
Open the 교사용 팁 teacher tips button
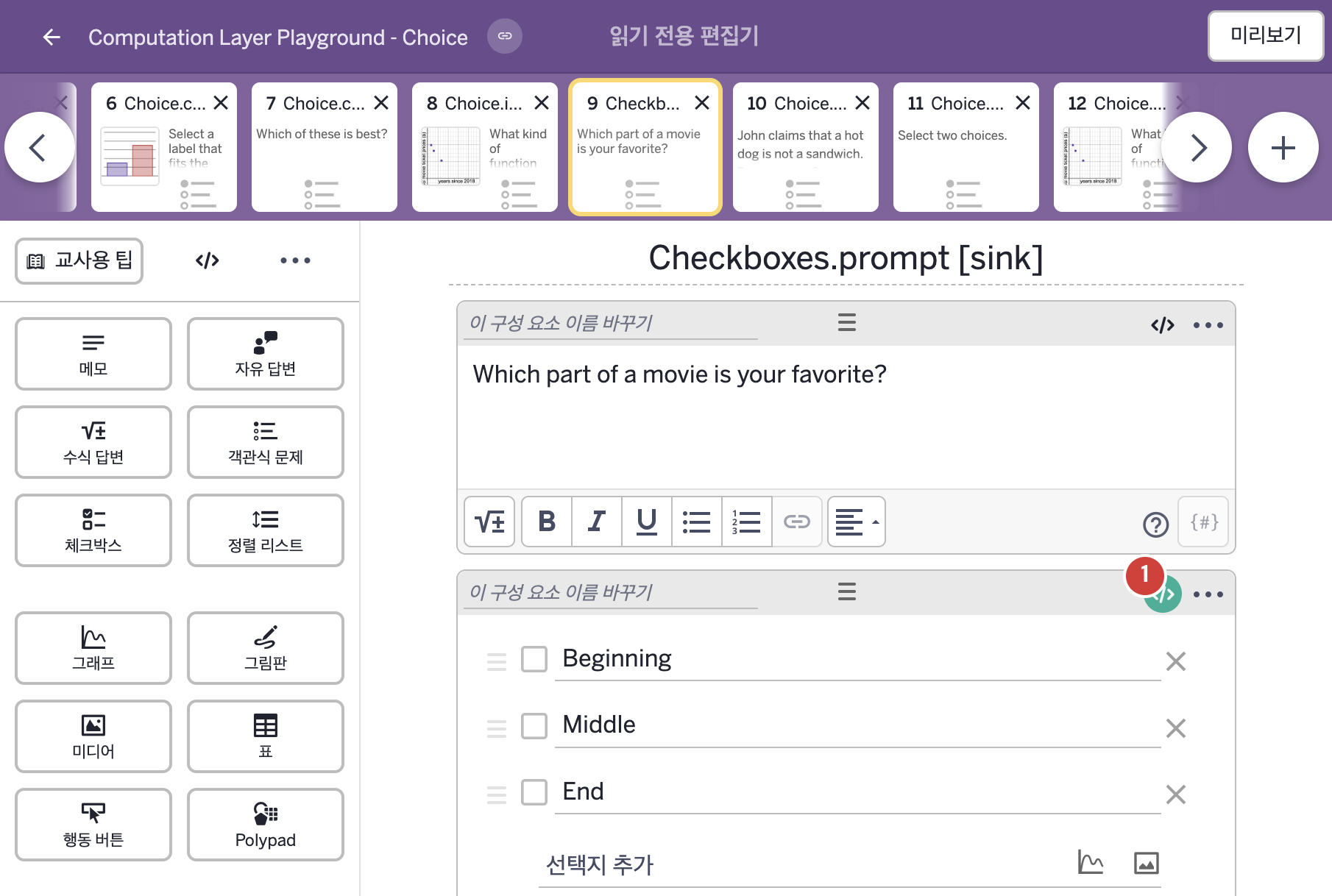(x=79, y=260)
